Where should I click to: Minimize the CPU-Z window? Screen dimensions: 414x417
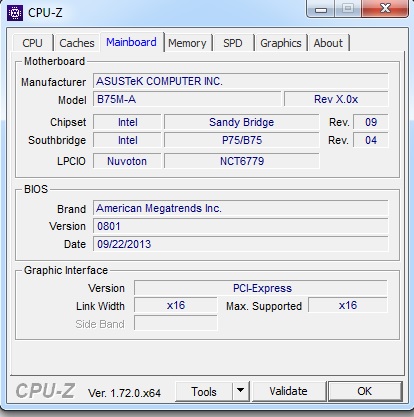coord(321,9)
